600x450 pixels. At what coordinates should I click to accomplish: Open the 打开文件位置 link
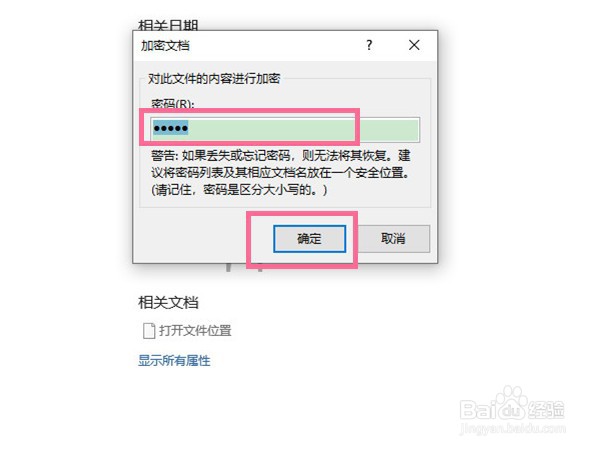pos(195,331)
